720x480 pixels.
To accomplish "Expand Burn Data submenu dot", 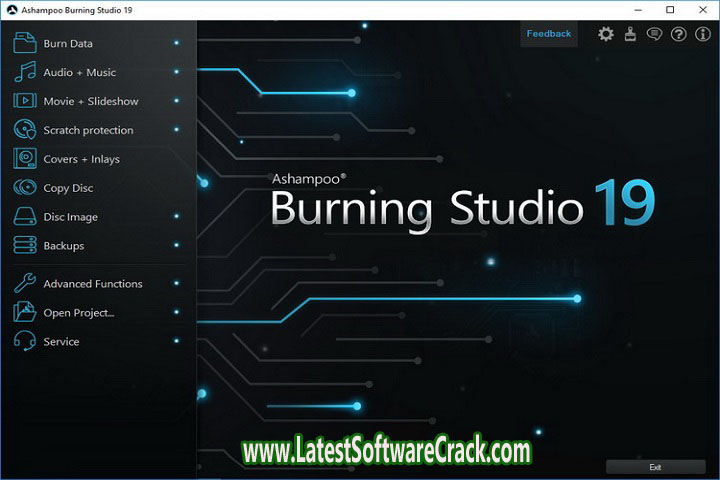I will click(176, 43).
